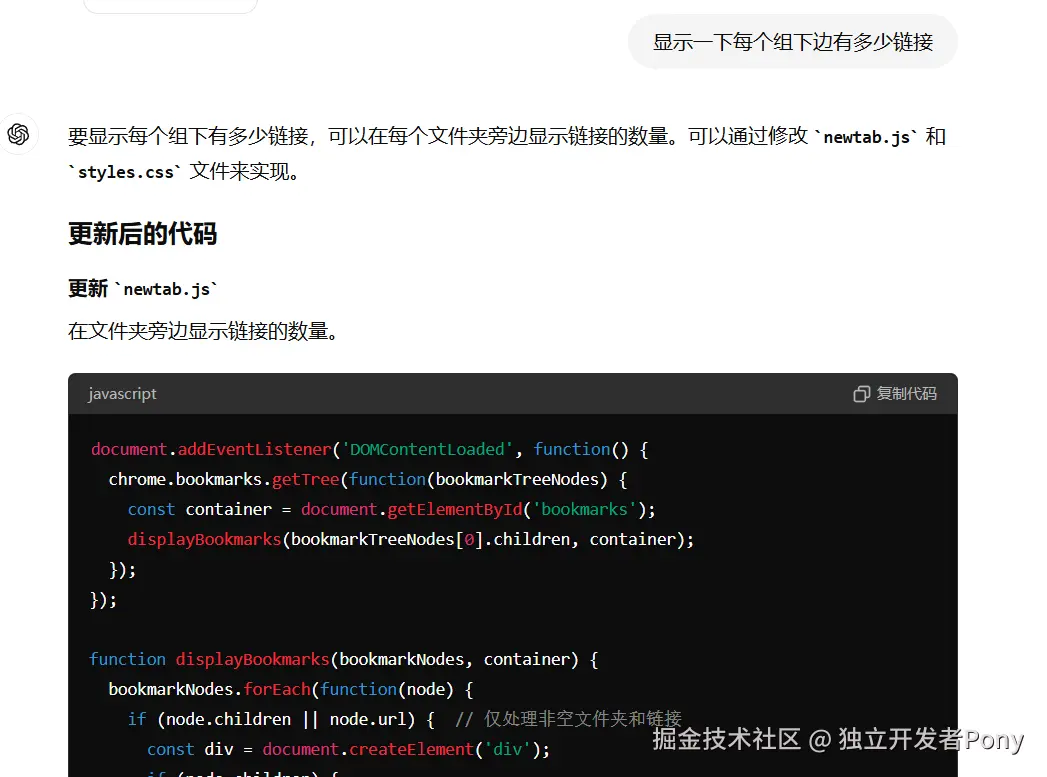Click the displayBookmarks function name in the code
Screen dimensions: 1047x777
tap(251, 659)
